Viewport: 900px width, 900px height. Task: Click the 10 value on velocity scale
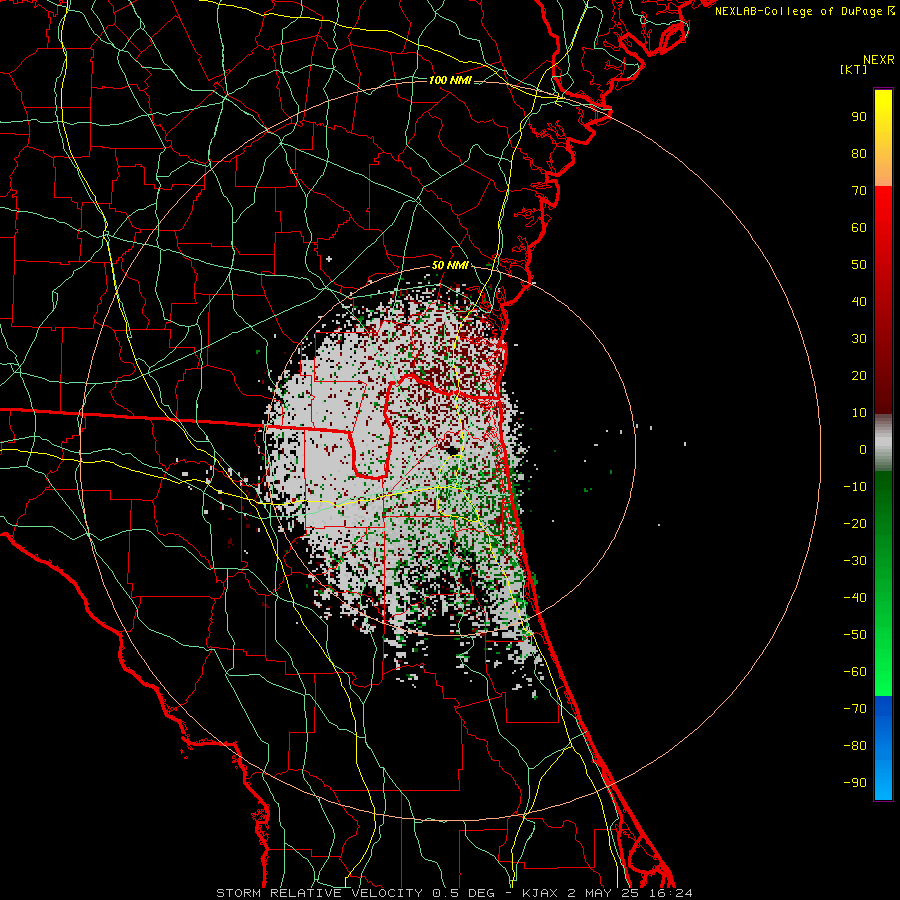click(859, 413)
